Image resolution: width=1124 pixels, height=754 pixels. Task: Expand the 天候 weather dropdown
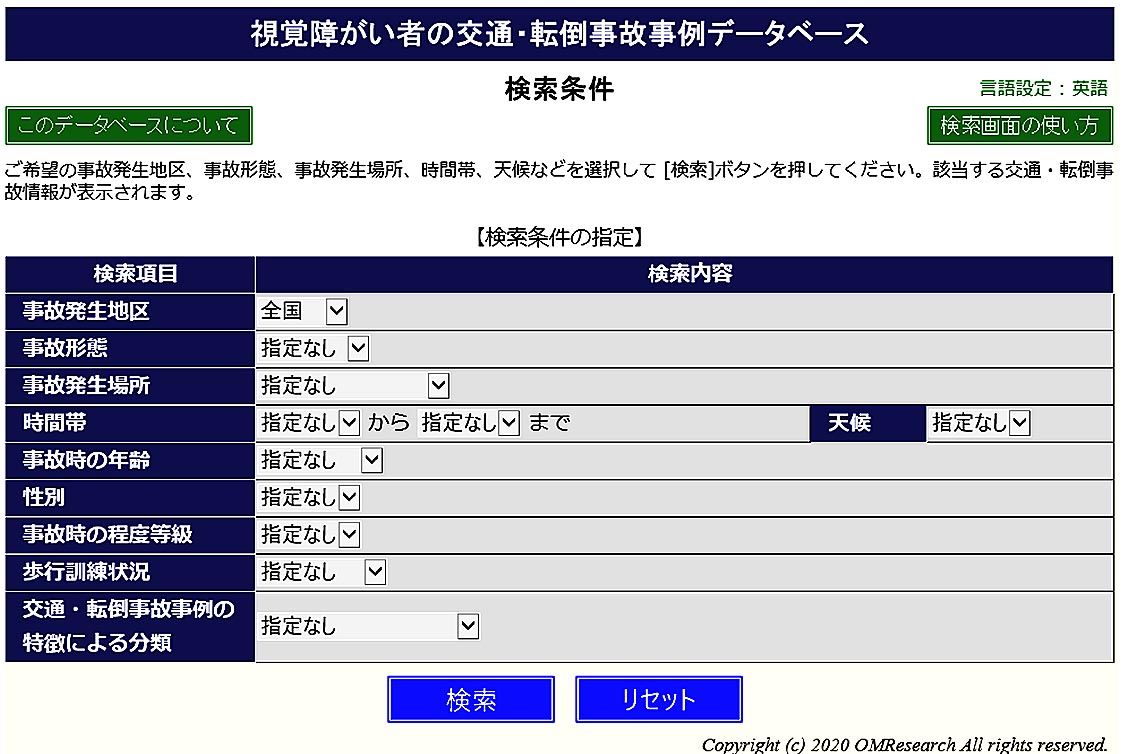980,423
